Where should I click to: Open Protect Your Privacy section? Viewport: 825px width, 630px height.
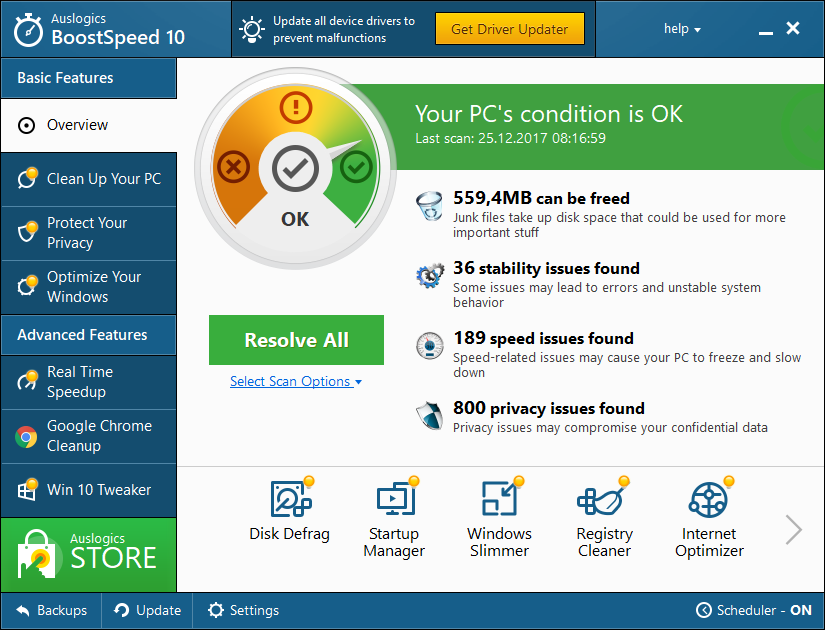pos(88,233)
